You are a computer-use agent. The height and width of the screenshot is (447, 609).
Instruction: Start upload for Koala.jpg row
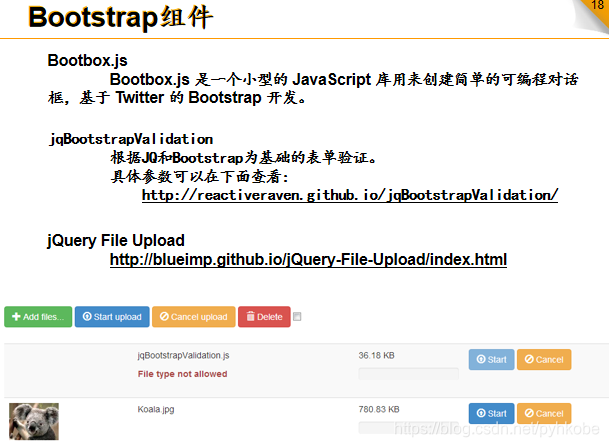click(491, 413)
